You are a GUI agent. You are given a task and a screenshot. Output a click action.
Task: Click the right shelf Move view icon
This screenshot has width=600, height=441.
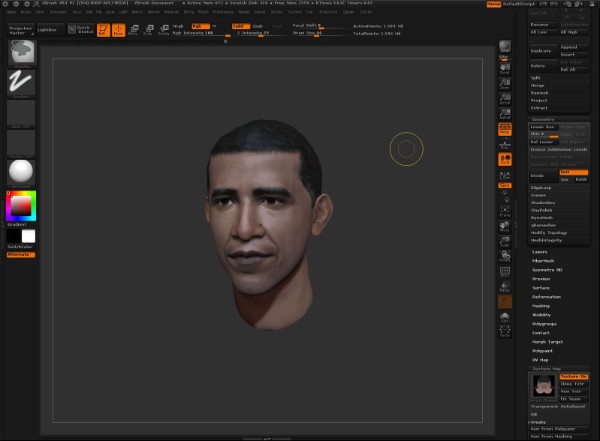pyautogui.click(x=505, y=227)
